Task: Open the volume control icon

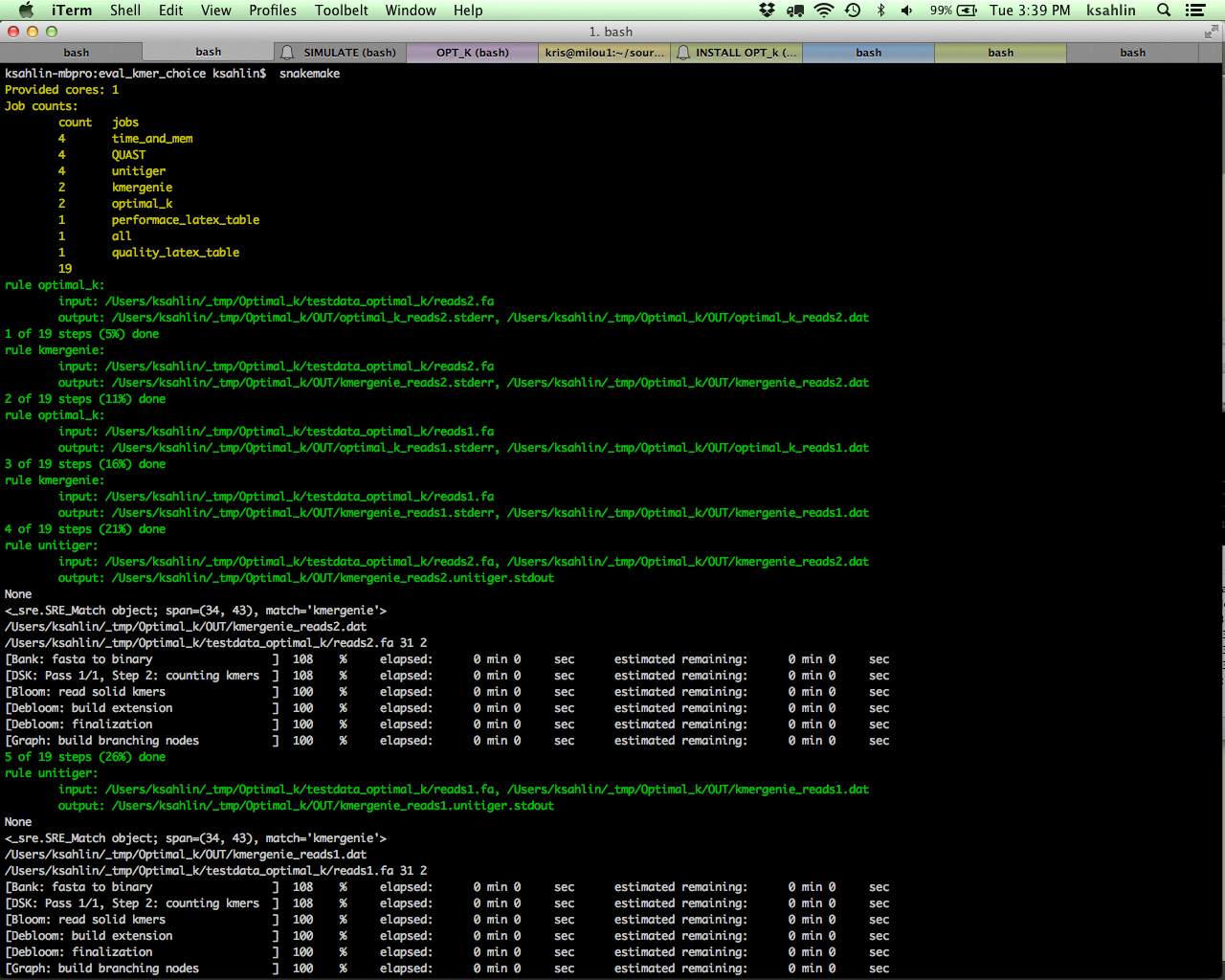Action: 906,10
